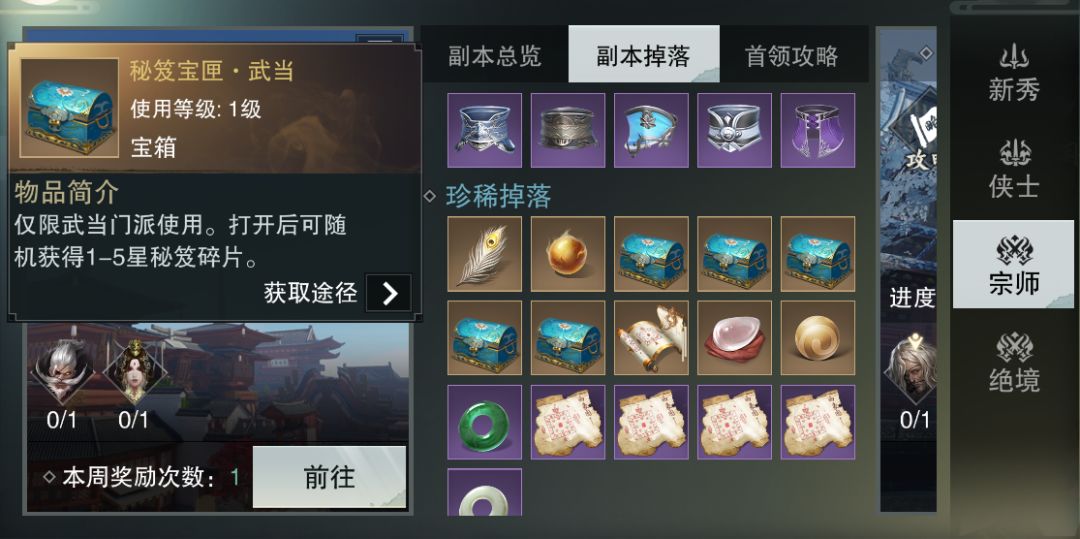Switch to 首领攻略 tab

791,56
